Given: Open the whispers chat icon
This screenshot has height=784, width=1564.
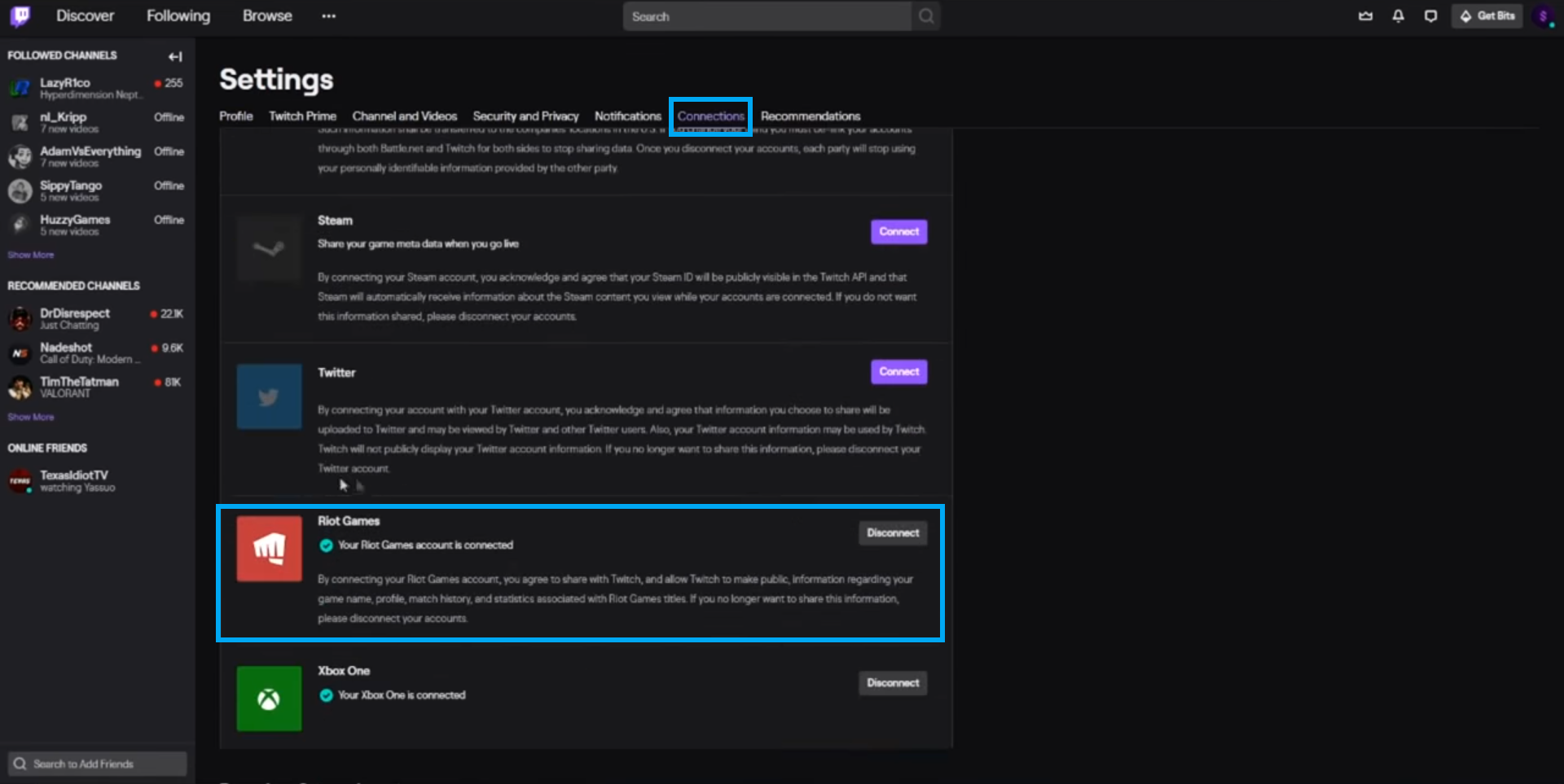Looking at the screenshot, I should [x=1431, y=15].
